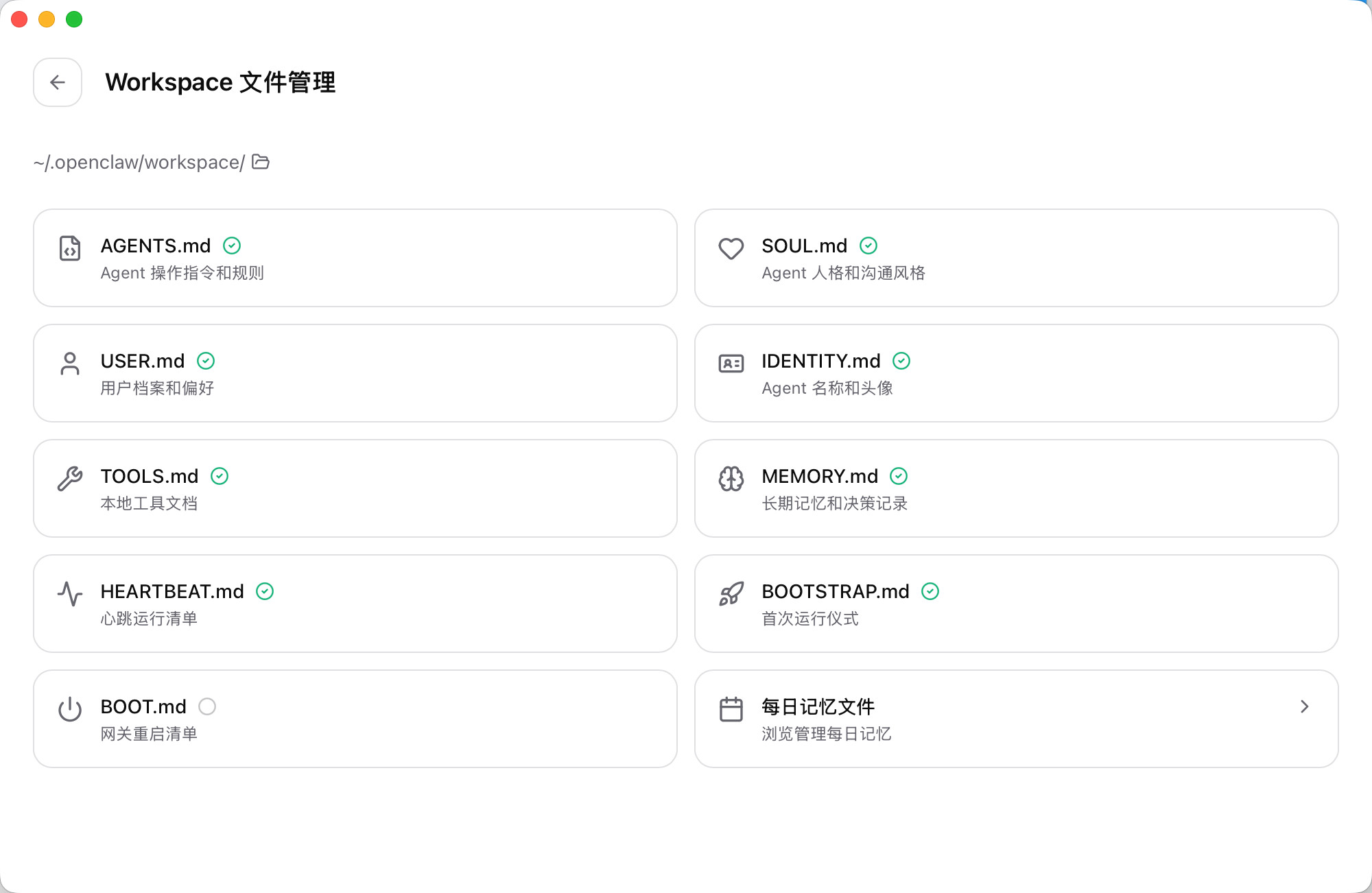Toggle the status circle next to BOOT.md

coord(208,706)
